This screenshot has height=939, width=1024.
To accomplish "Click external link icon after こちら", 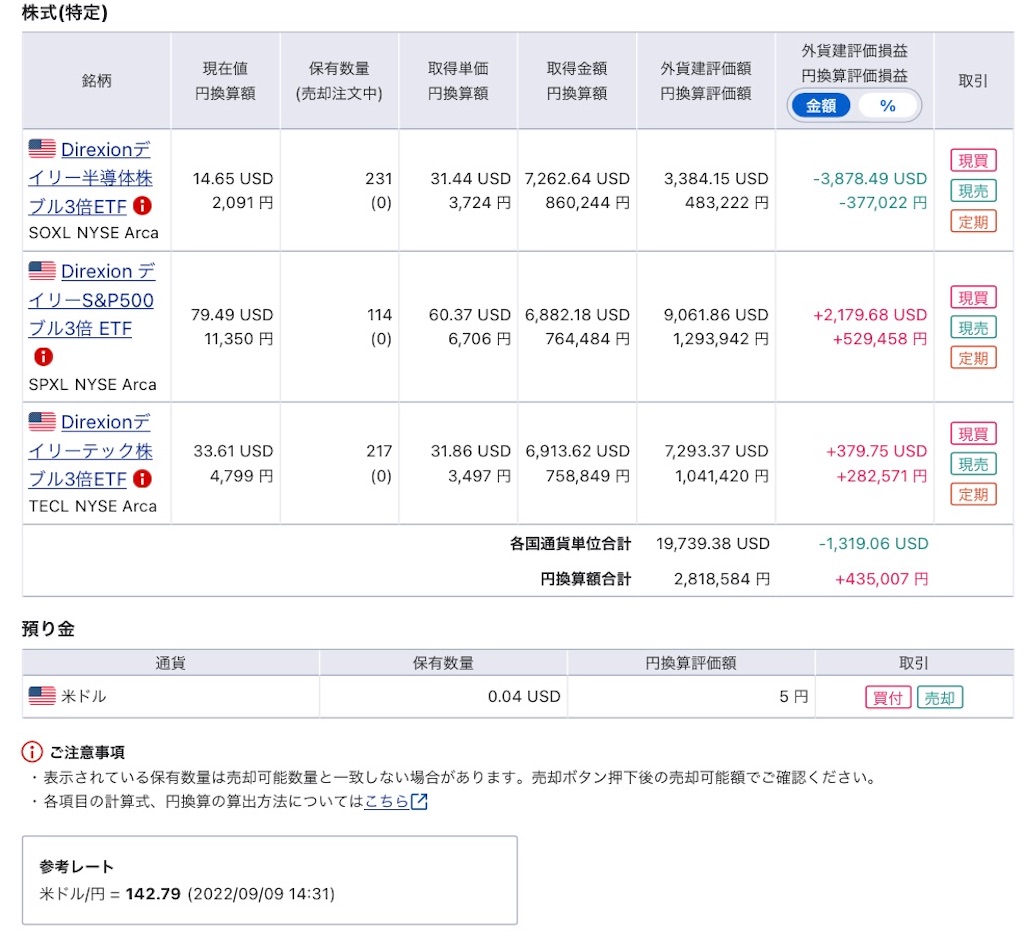I will pos(419,801).
